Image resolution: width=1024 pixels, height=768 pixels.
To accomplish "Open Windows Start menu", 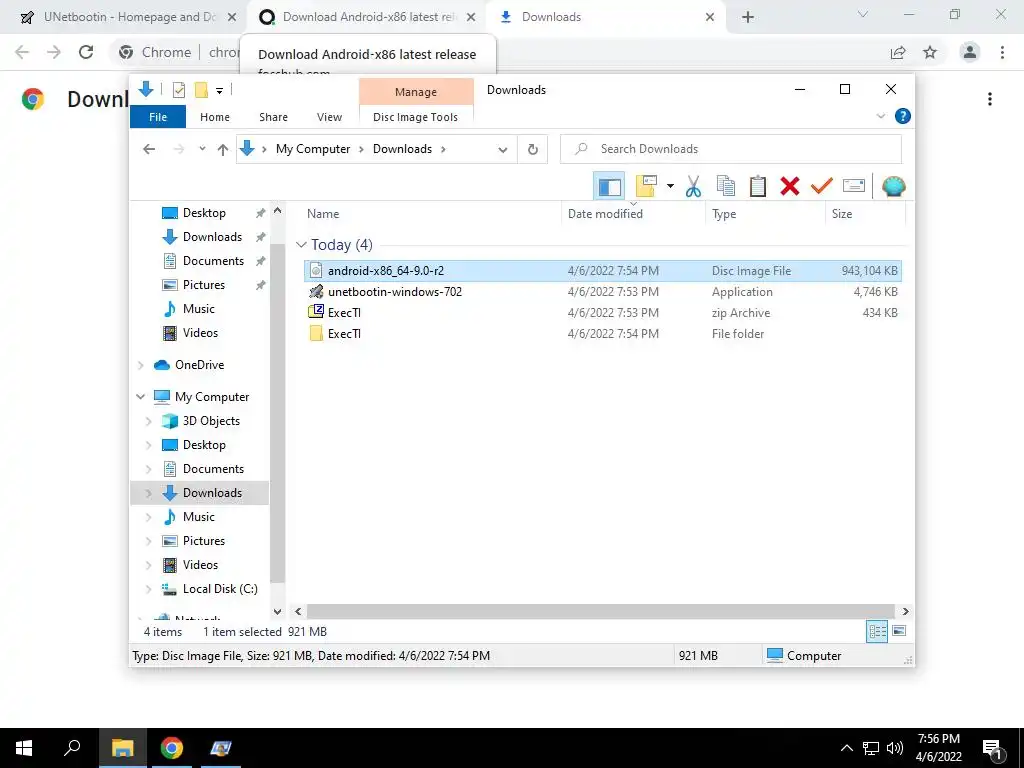I will coord(24,748).
